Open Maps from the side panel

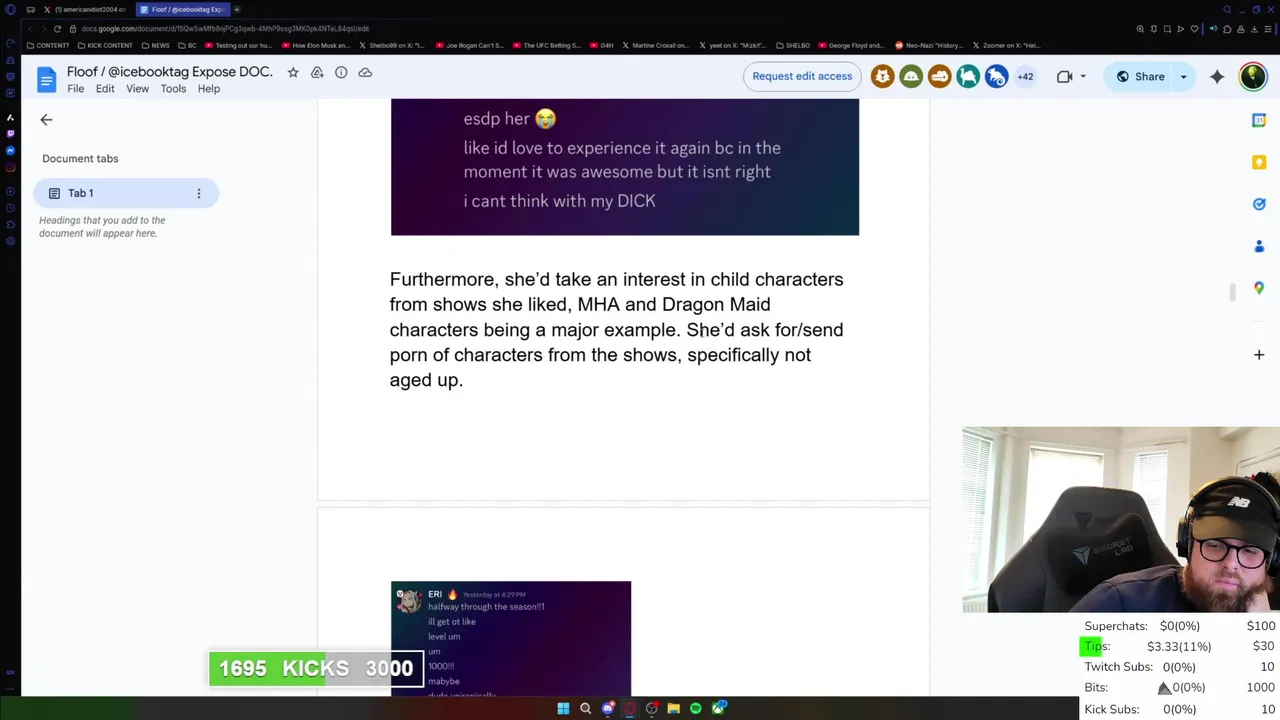[x=1259, y=288]
